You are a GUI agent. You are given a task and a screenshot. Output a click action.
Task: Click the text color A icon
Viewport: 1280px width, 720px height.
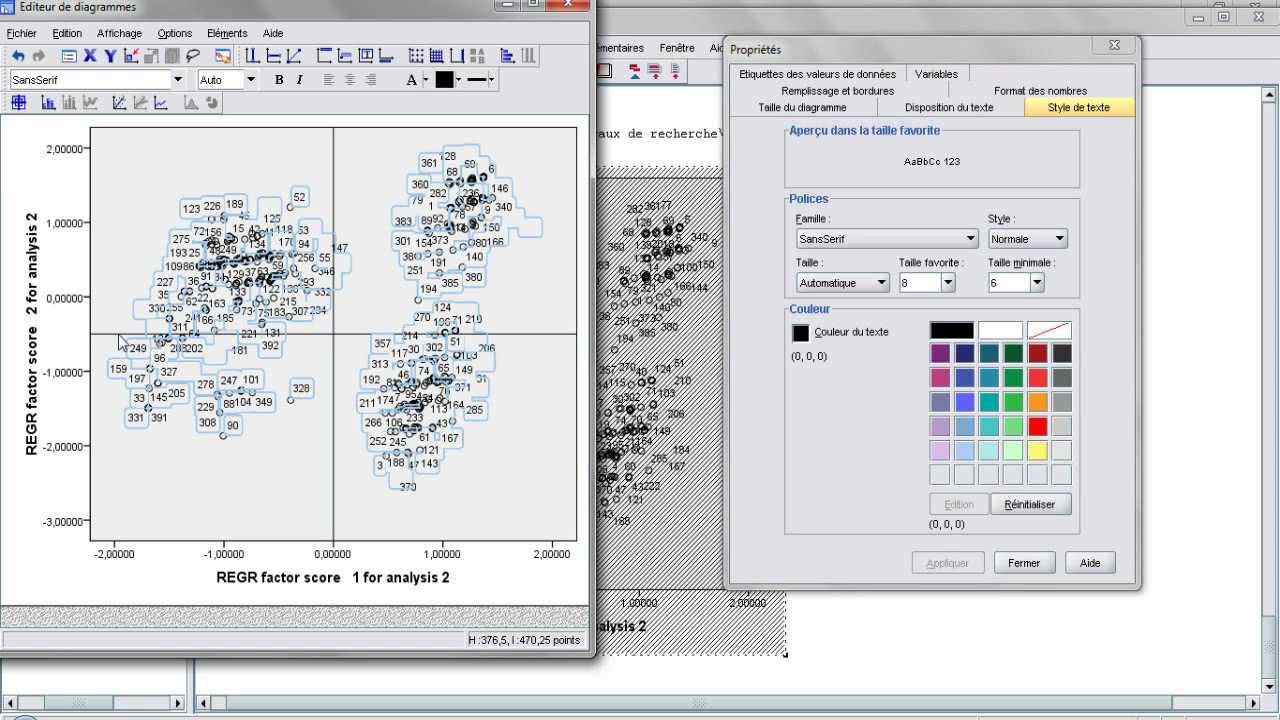click(411, 80)
